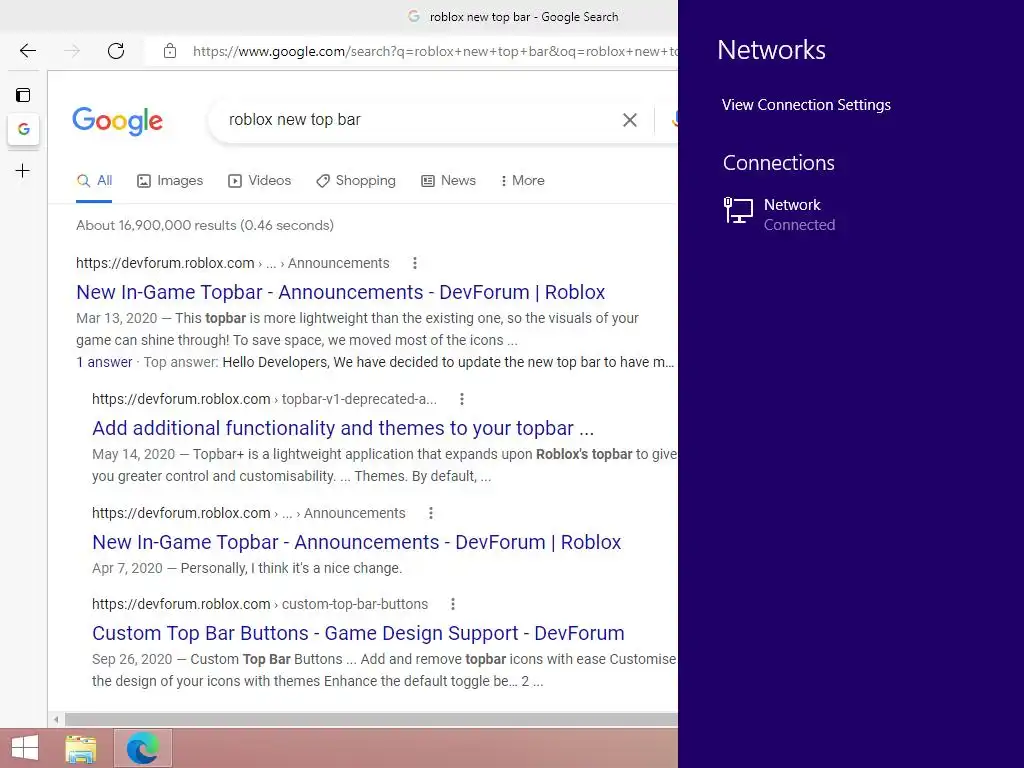Open the Windows Start button
The width and height of the screenshot is (1024, 768).
(x=25, y=748)
